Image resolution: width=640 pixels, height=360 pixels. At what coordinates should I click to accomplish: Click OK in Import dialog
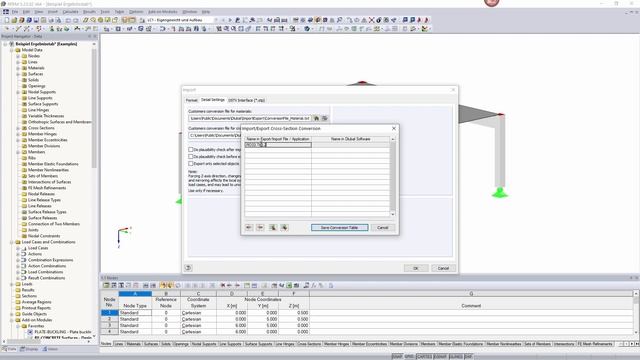click(416, 268)
